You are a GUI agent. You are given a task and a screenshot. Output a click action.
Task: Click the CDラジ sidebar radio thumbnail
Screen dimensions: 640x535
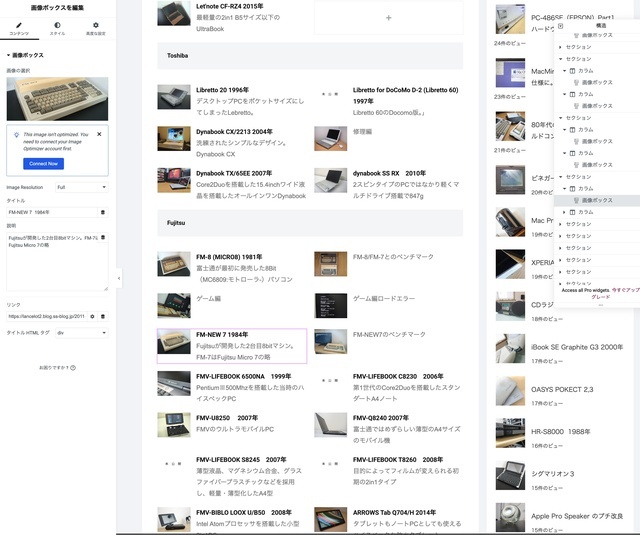point(510,306)
